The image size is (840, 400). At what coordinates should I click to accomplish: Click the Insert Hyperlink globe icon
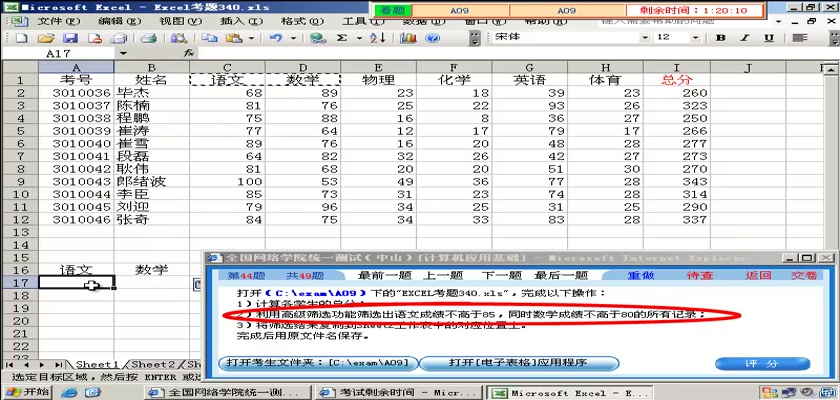coord(318,38)
